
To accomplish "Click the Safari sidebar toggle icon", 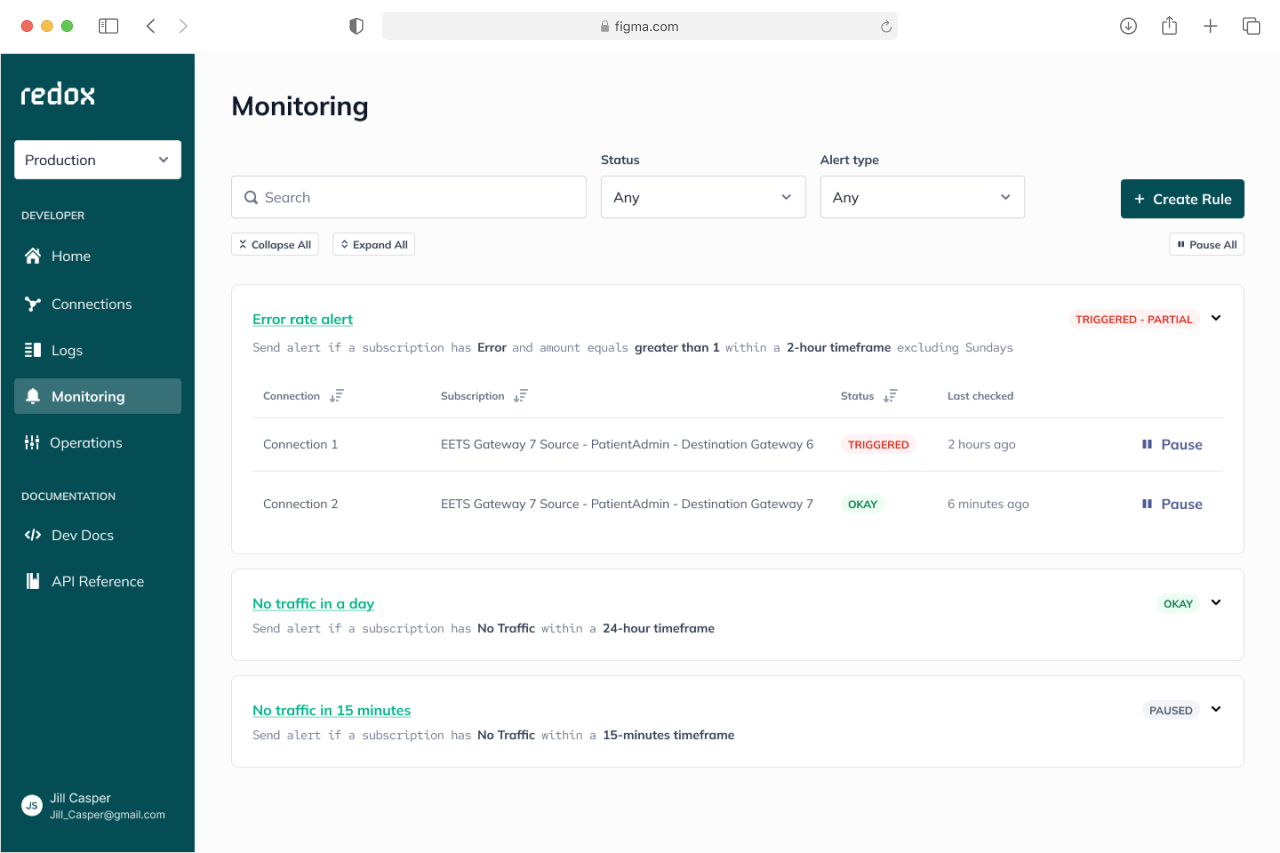I will point(108,26).
